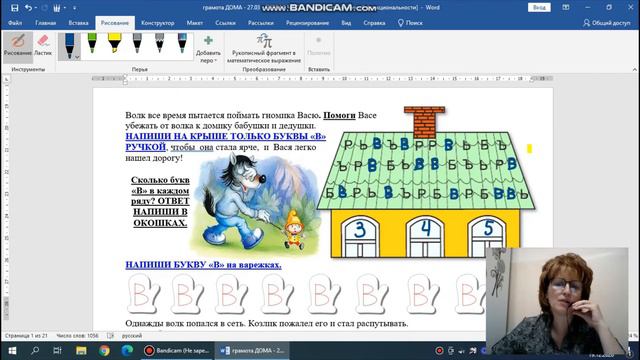The width and height of the screenshot is (640, 360).
Task: Choose the green marker pen
Action: coord(92,43)
